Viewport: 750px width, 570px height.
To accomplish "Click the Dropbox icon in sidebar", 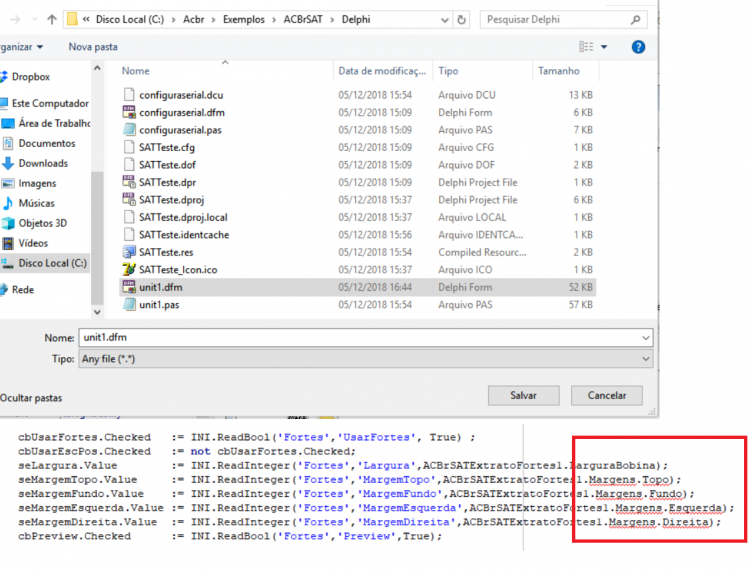I will pos(4,77).
